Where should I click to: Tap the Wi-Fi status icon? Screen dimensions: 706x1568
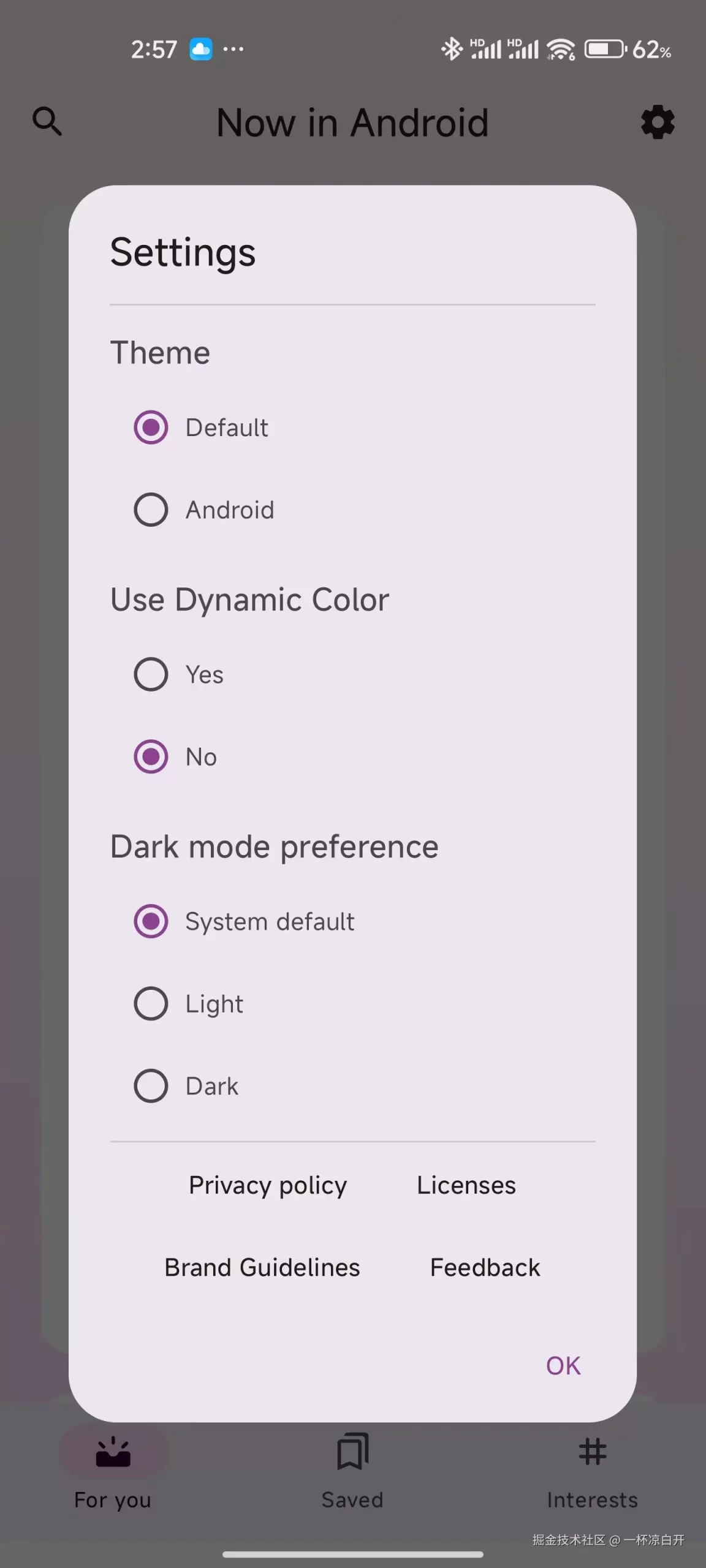coord(561,49)
